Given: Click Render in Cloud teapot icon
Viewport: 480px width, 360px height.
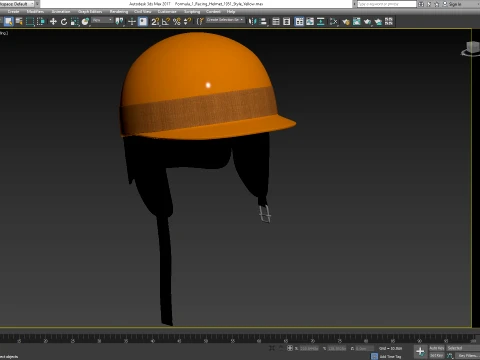Looking at the screenshot, I should click(x=378, y=22).
